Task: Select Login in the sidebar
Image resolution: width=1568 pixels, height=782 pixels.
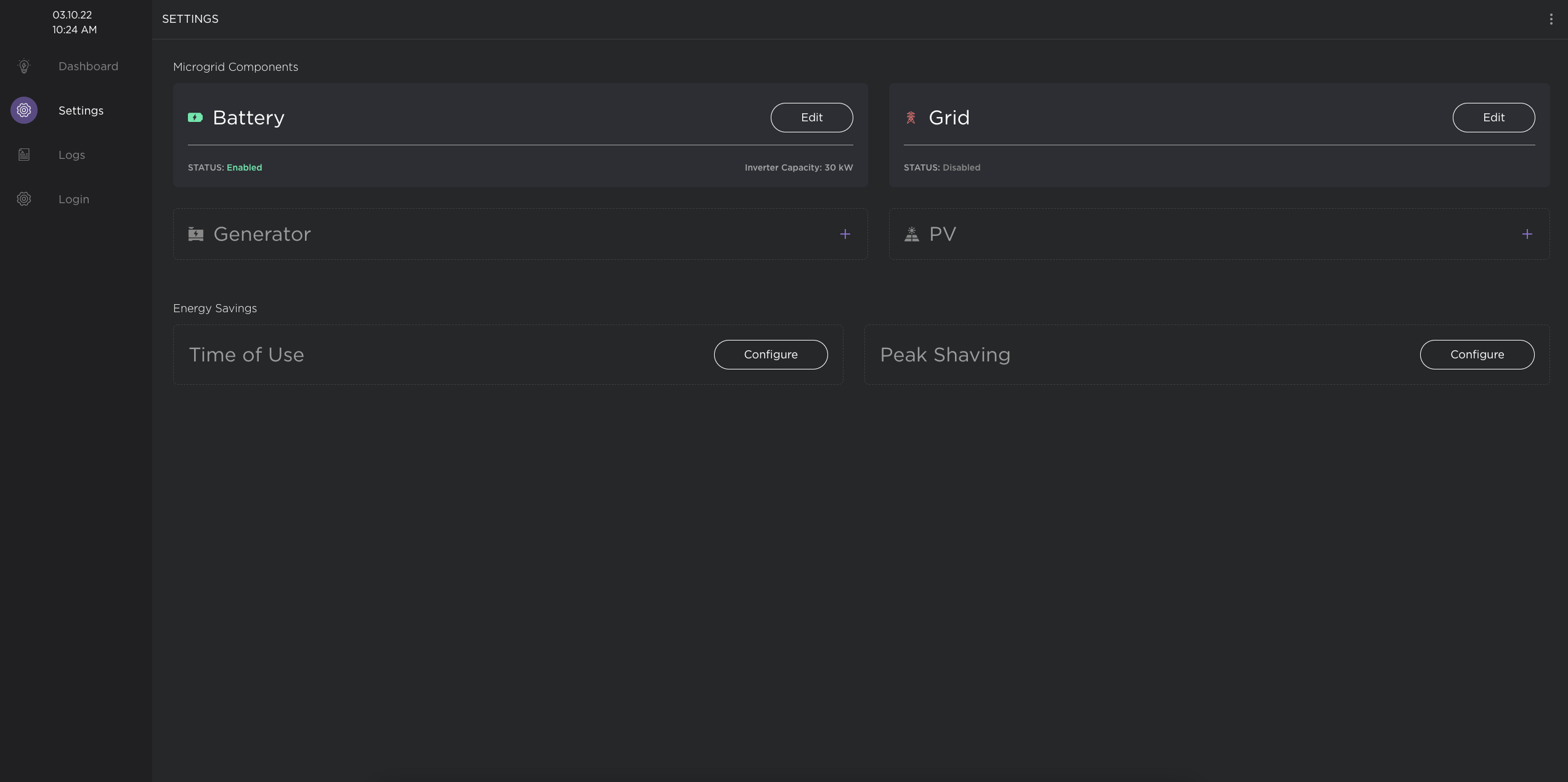Action: 74,200
